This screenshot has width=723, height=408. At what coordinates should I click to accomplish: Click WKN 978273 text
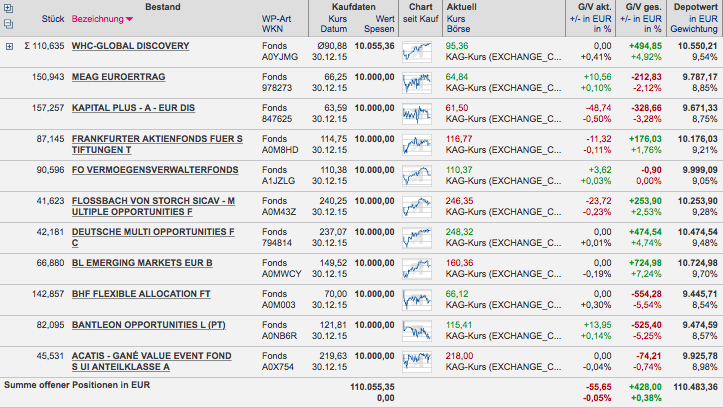click(x=277, y=88)
